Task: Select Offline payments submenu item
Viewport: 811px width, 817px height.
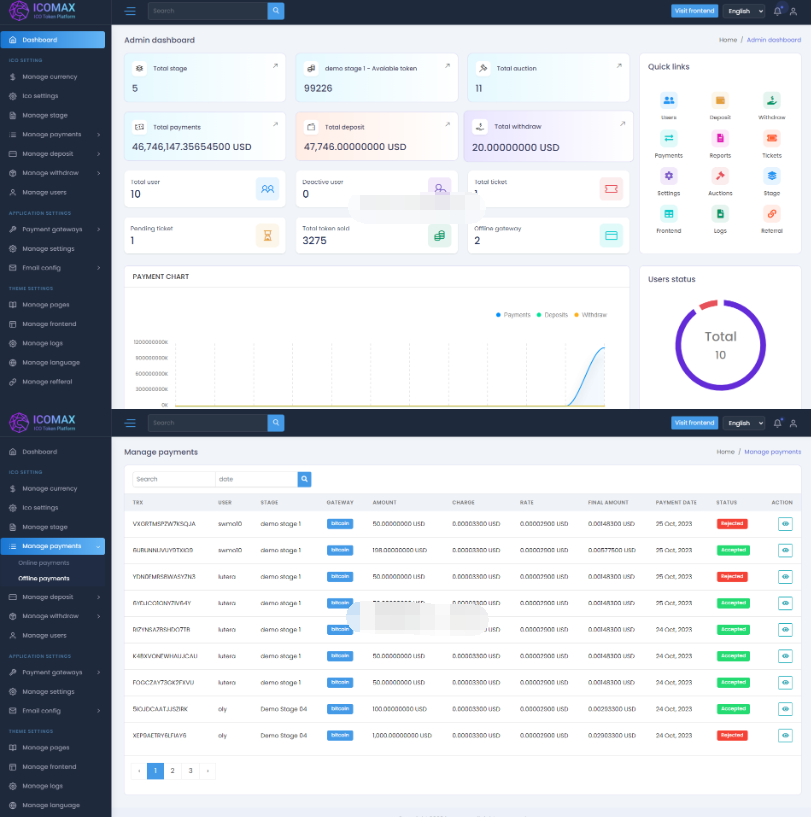Action: tap(44, 578)
